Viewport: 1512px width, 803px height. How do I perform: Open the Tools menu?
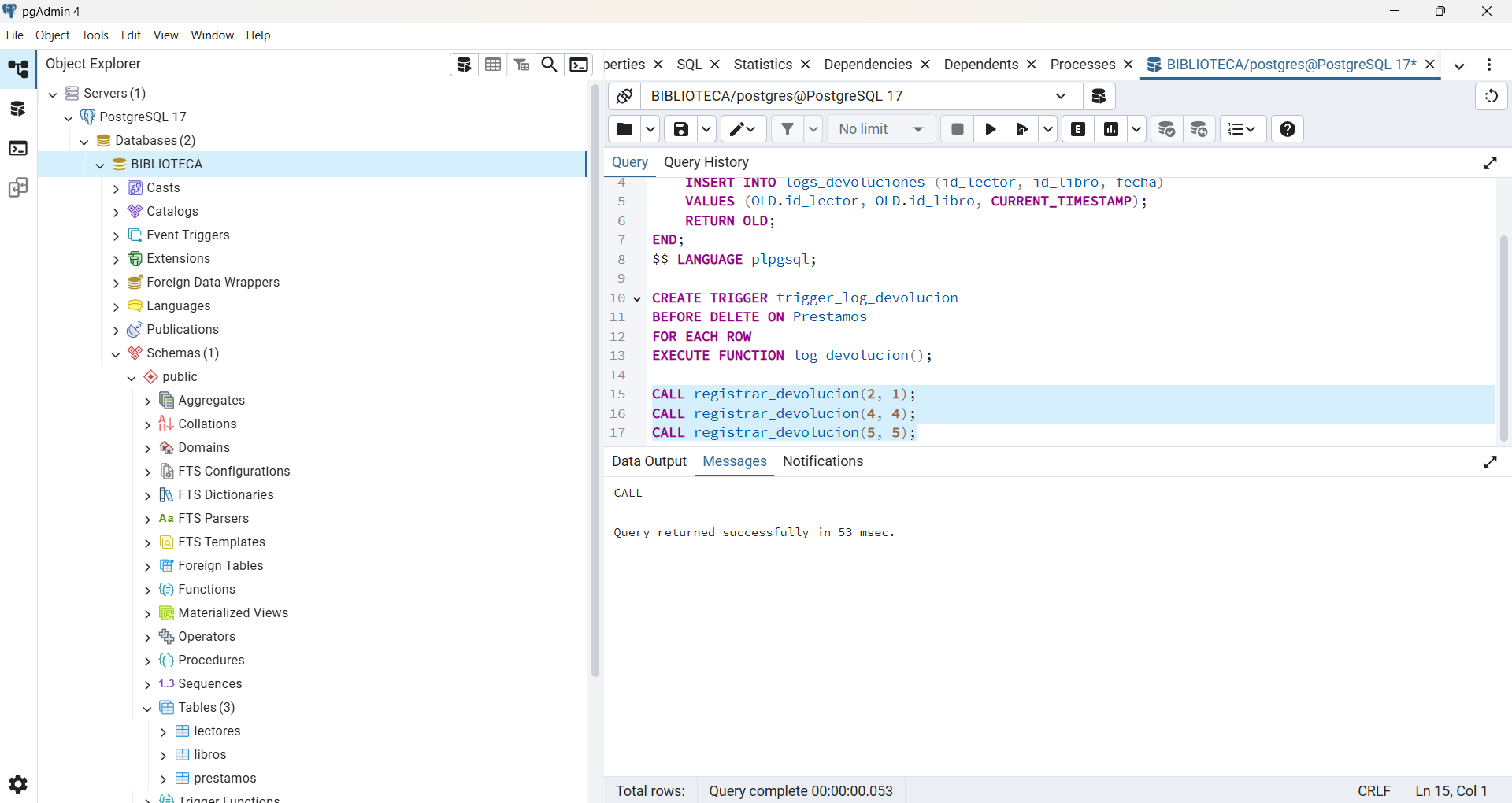pyautogui.click(x=95, y=35)
